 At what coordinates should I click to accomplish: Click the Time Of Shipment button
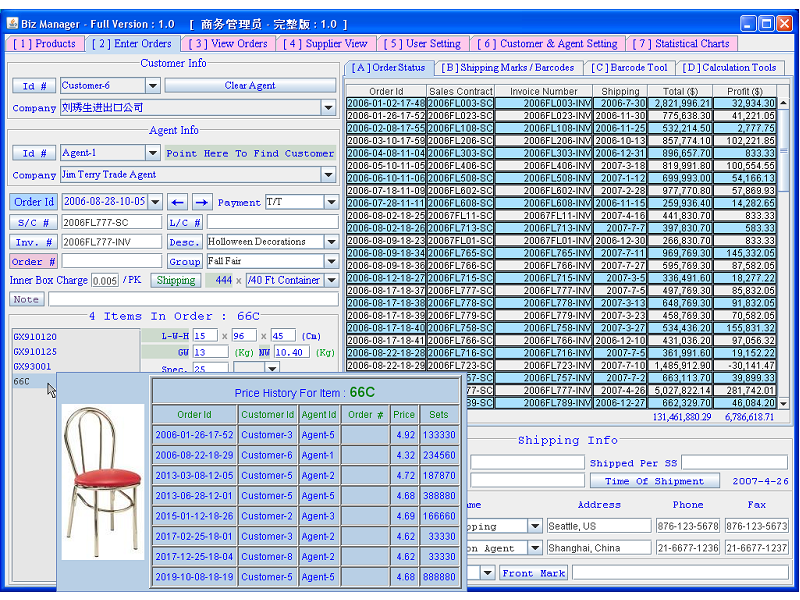tap(654, 481)
